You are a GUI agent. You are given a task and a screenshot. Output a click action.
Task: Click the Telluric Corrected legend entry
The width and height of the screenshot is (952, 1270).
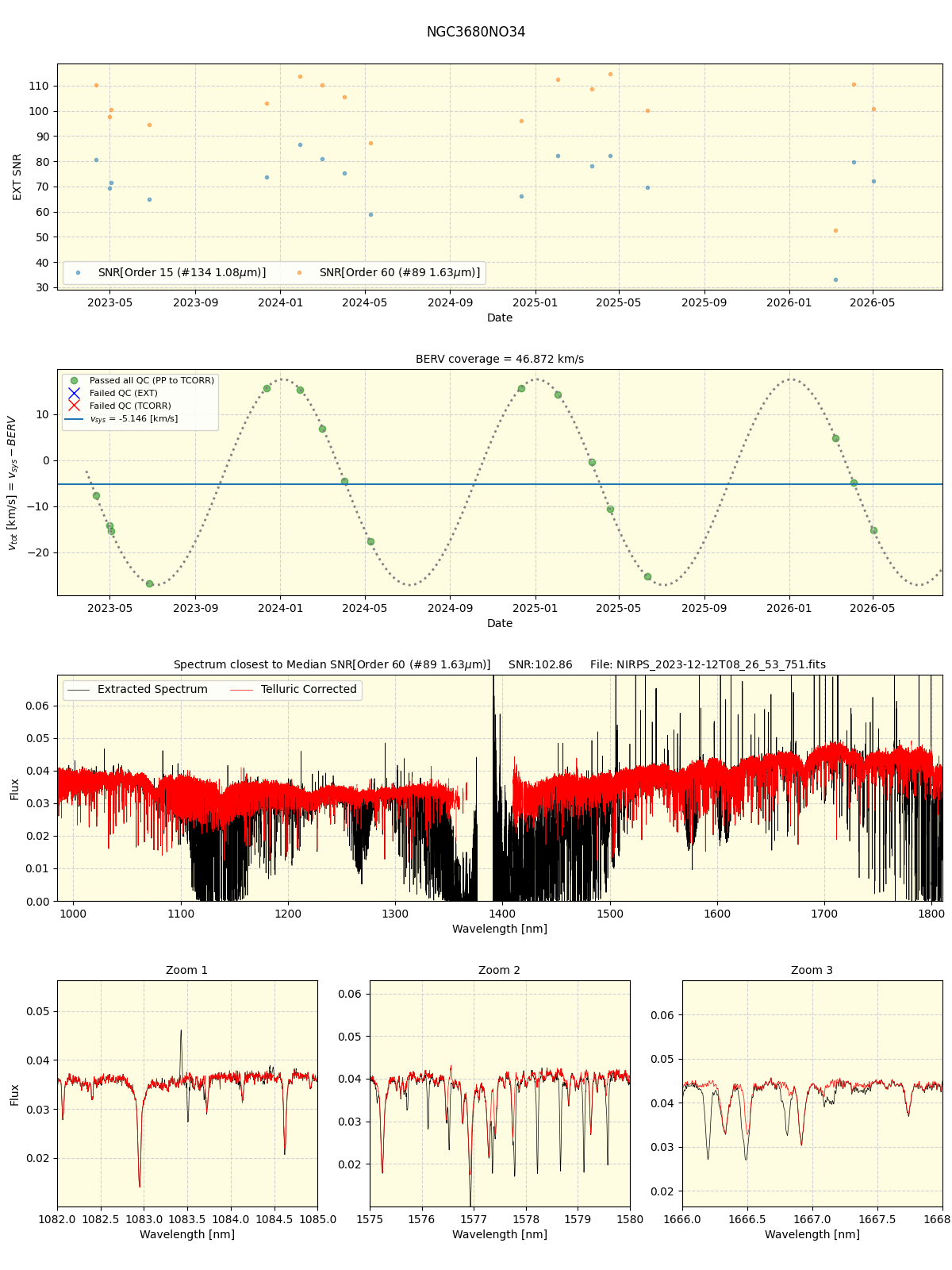pyautogui.click(x=294, y=690)
